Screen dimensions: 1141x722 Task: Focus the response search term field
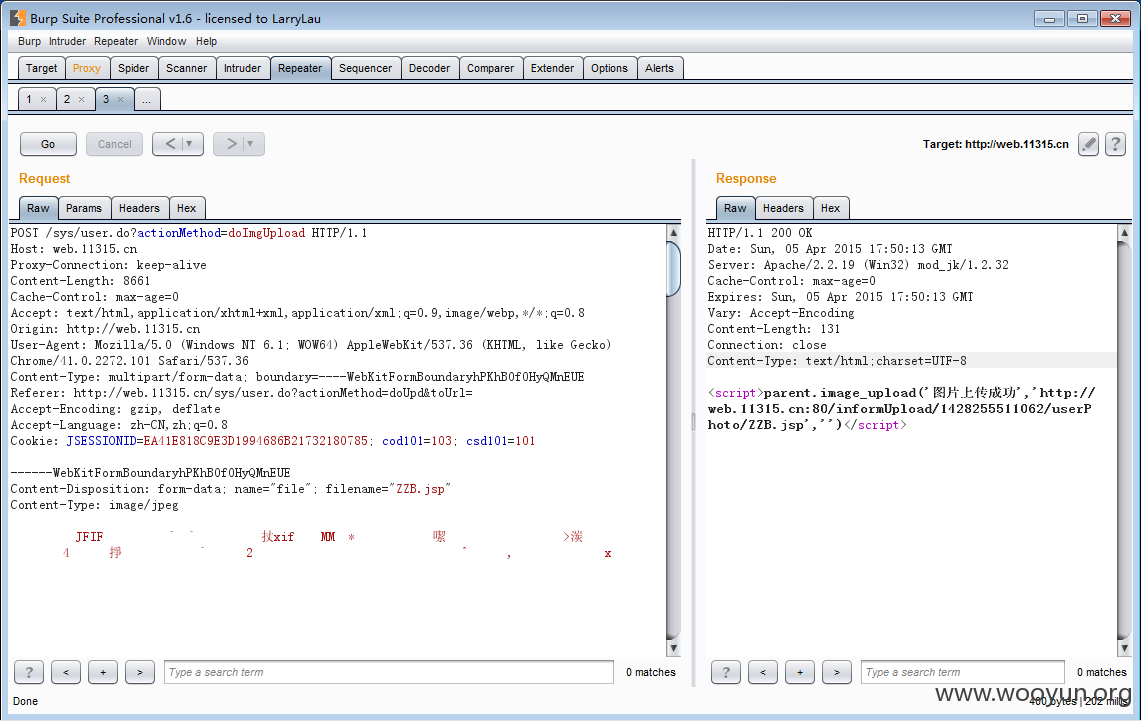coord(963,672)
